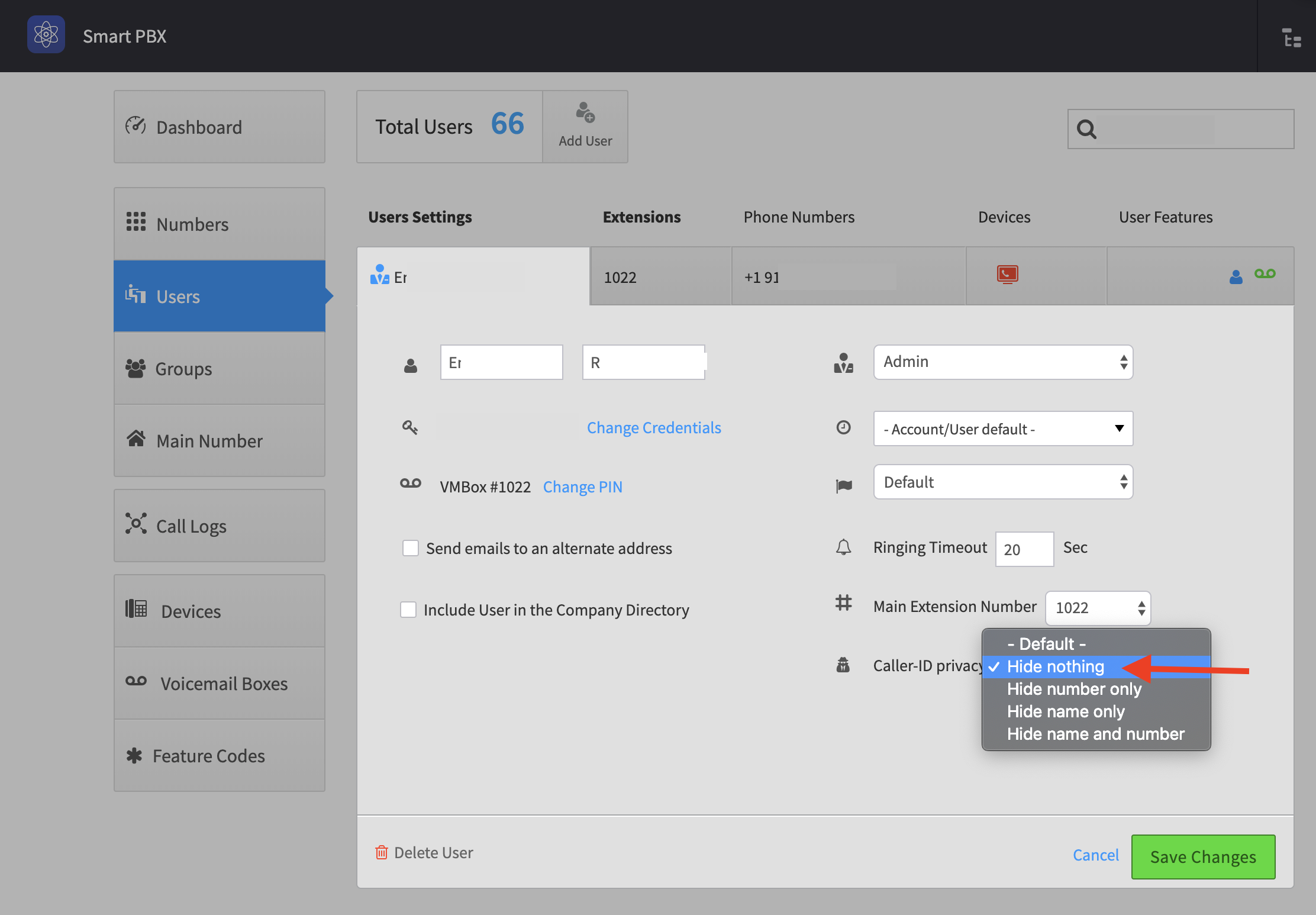Viewport: 1316px width, 915px height.
Task: Click the VMBox #1022 label
Action: point(485,487)
